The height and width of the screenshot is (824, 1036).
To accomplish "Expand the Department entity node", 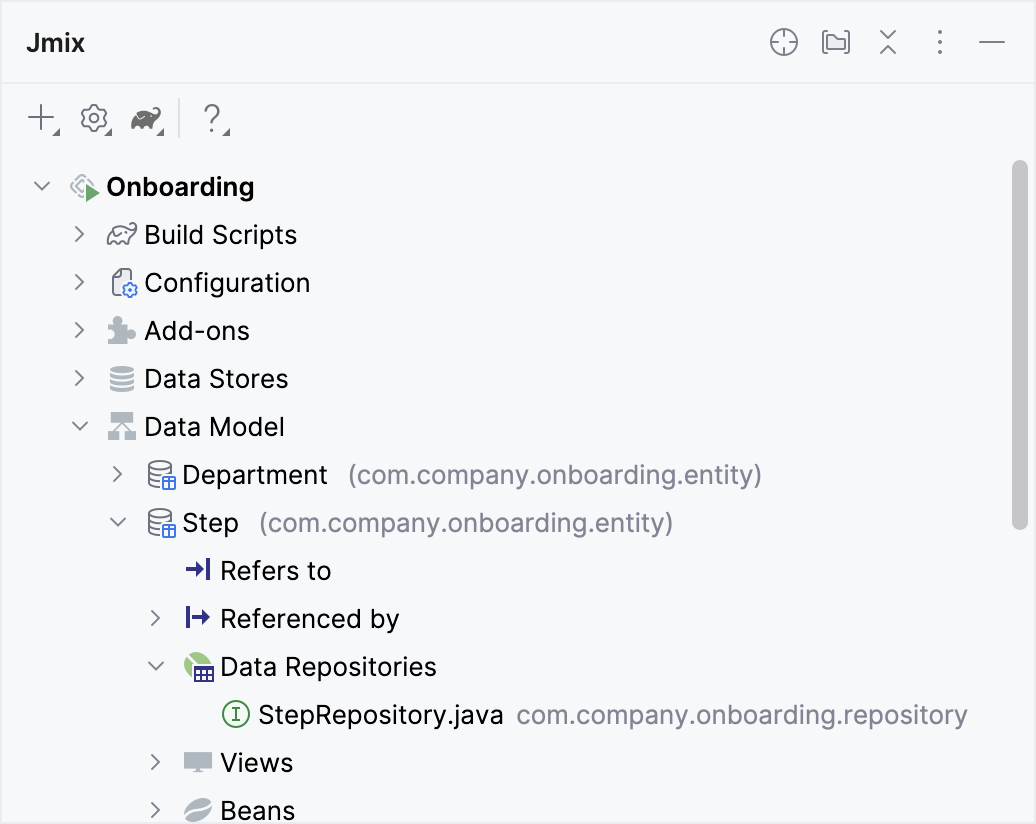I will (x=118, y=474).
